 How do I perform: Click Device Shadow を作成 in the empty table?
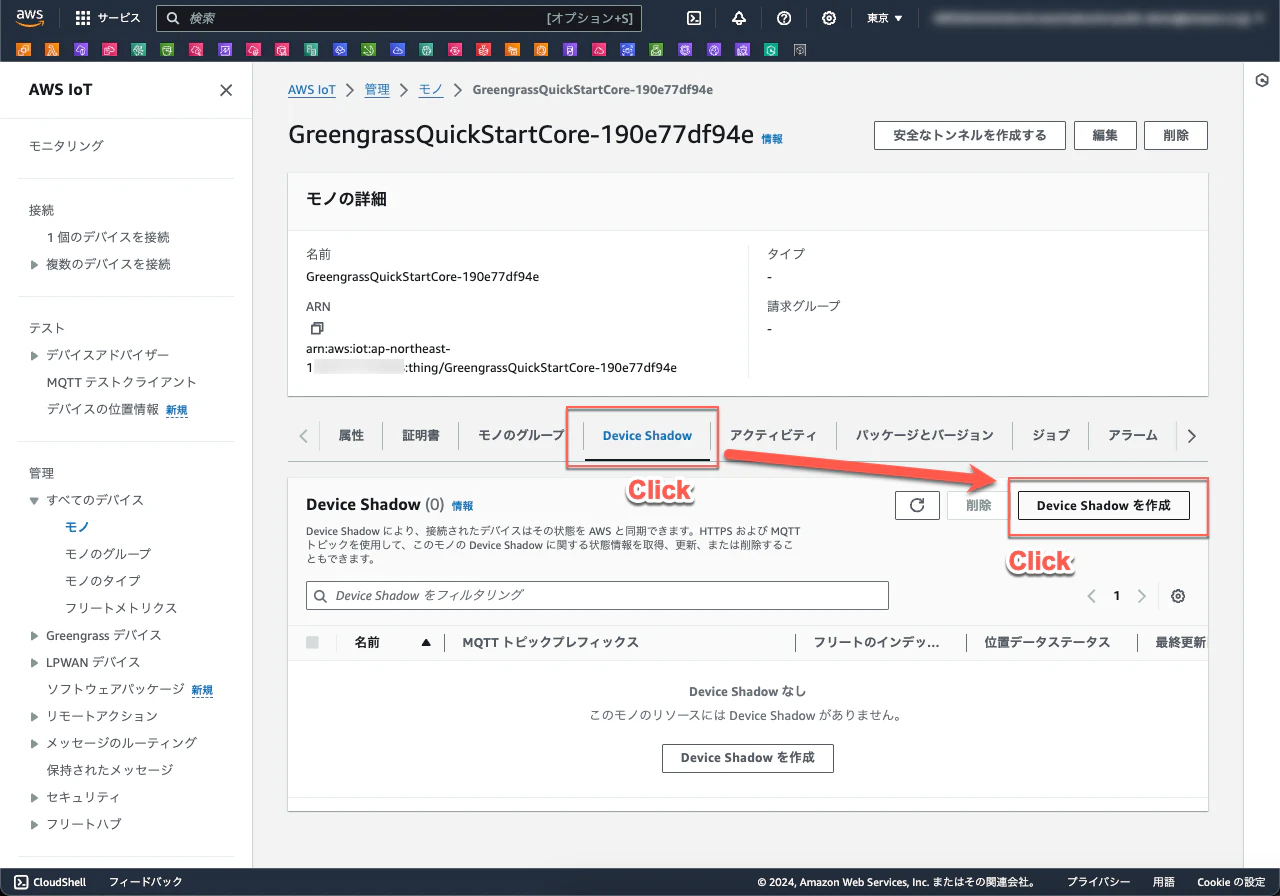tap(748, 758)
